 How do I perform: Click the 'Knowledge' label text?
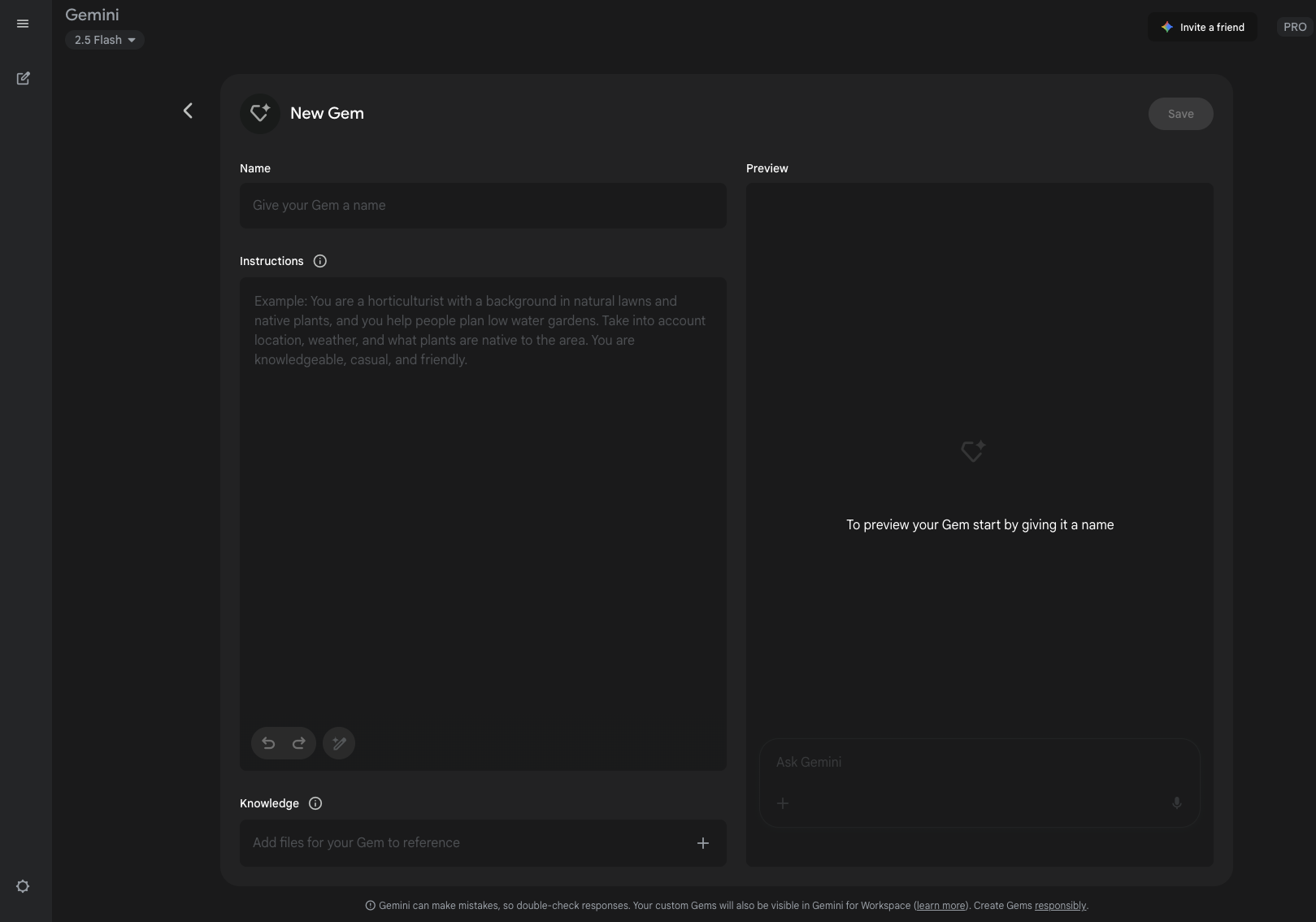coord(269,803)
